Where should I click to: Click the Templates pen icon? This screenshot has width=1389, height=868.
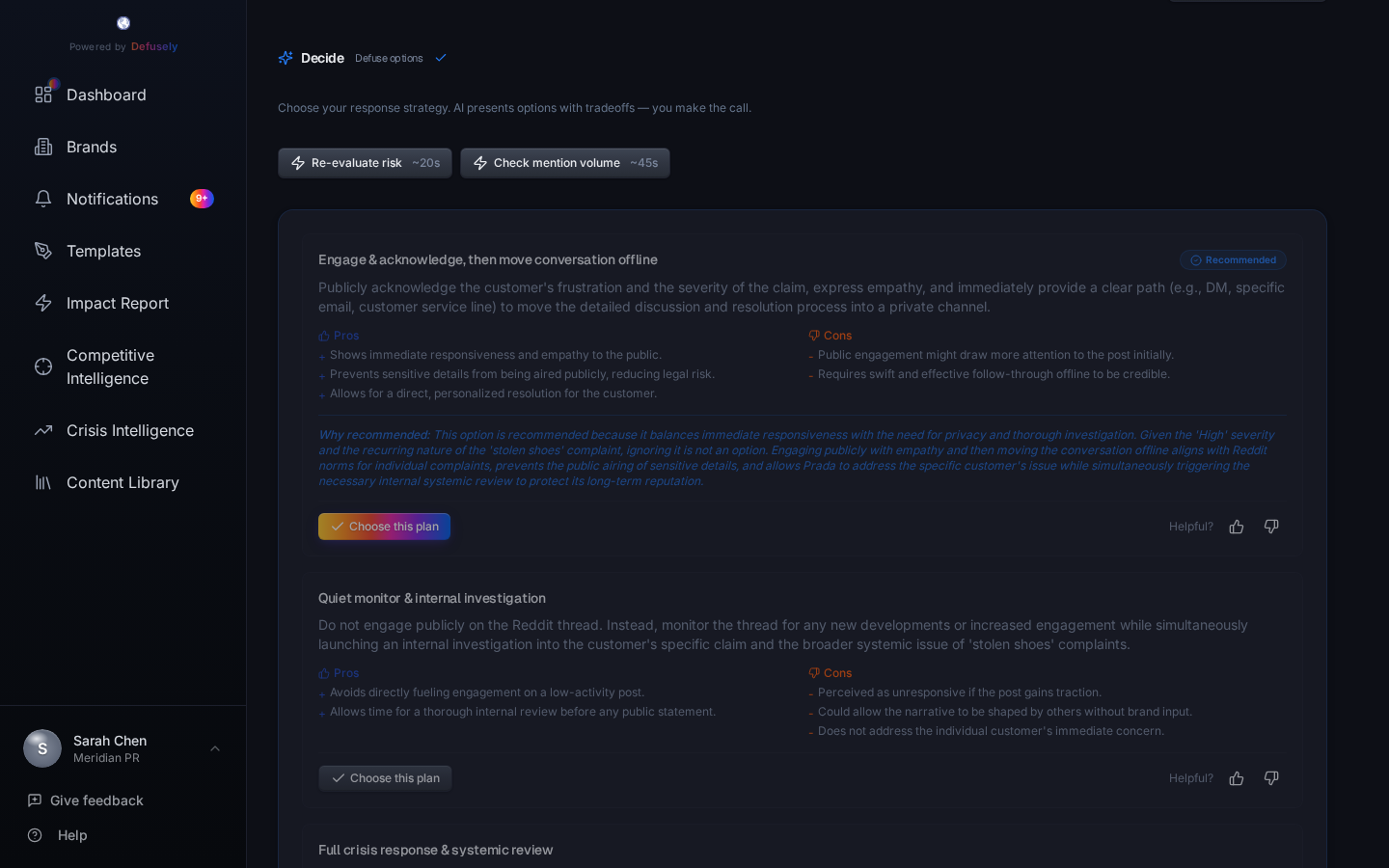pos(43,251)
